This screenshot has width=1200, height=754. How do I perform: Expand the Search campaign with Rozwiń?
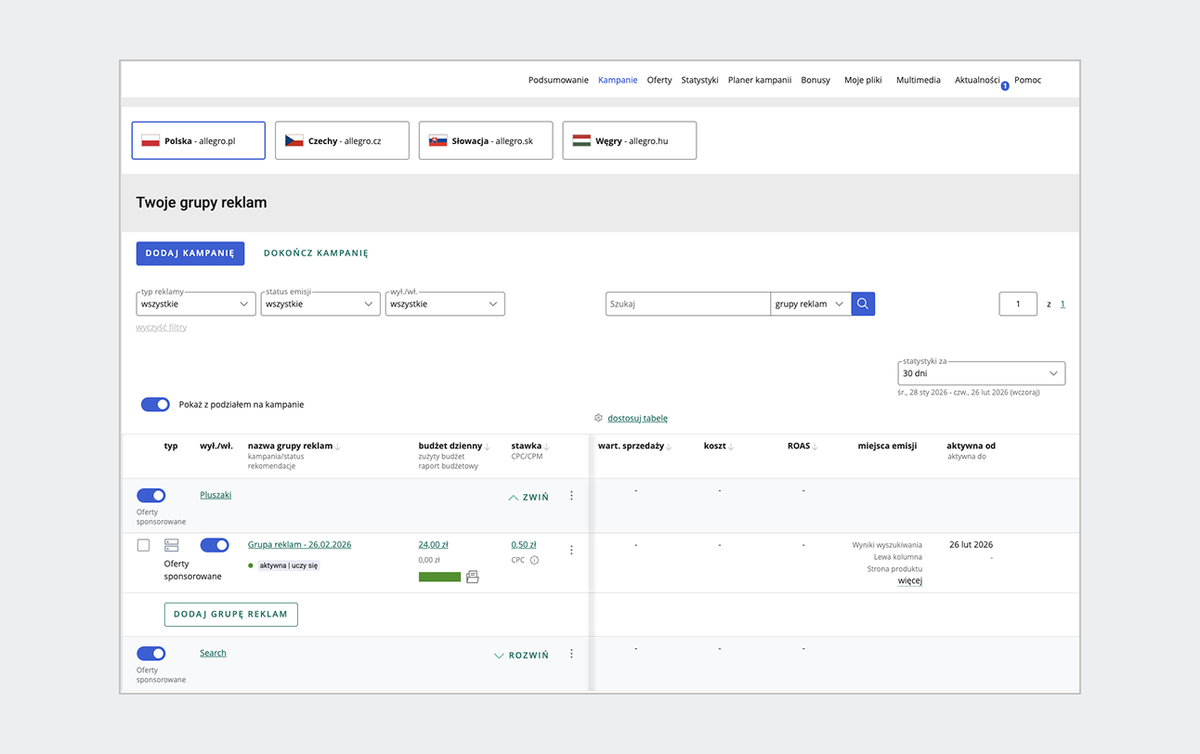(x=521, y=656)
